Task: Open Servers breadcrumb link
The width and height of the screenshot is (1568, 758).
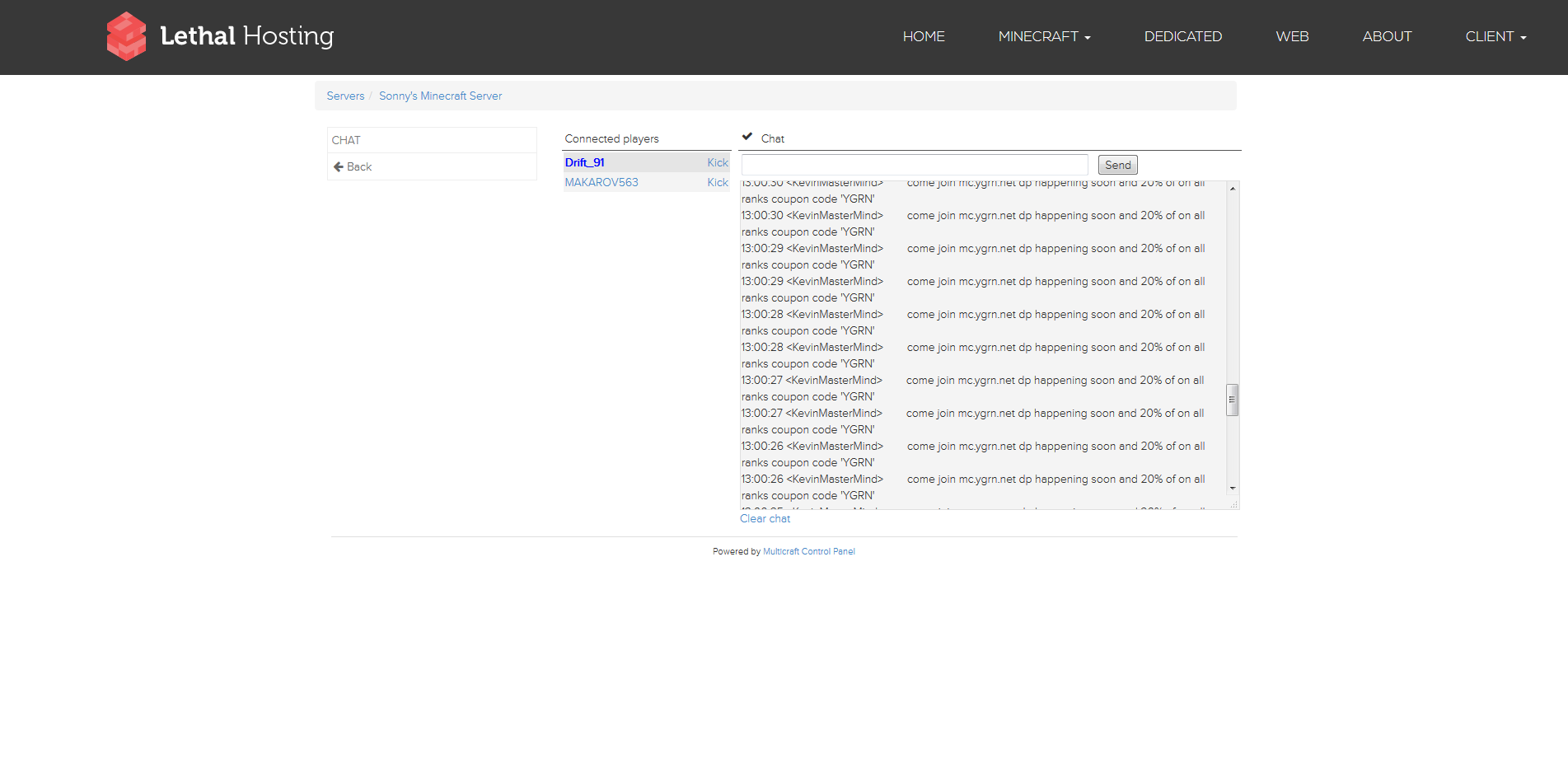Action: pos(345,96)
